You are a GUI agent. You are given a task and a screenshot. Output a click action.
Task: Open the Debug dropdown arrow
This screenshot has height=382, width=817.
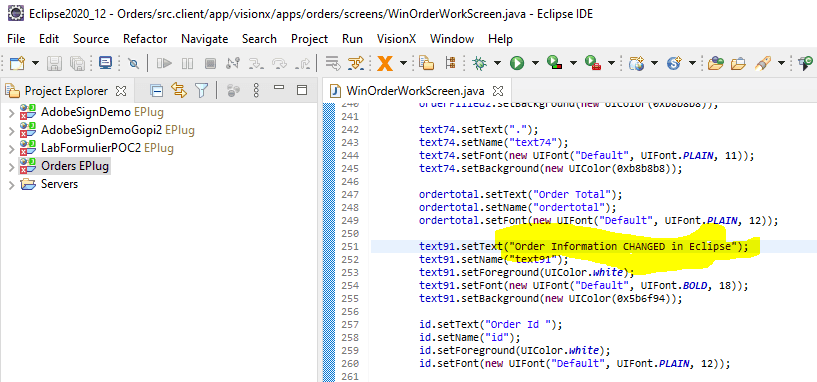[x=497, y=63]
